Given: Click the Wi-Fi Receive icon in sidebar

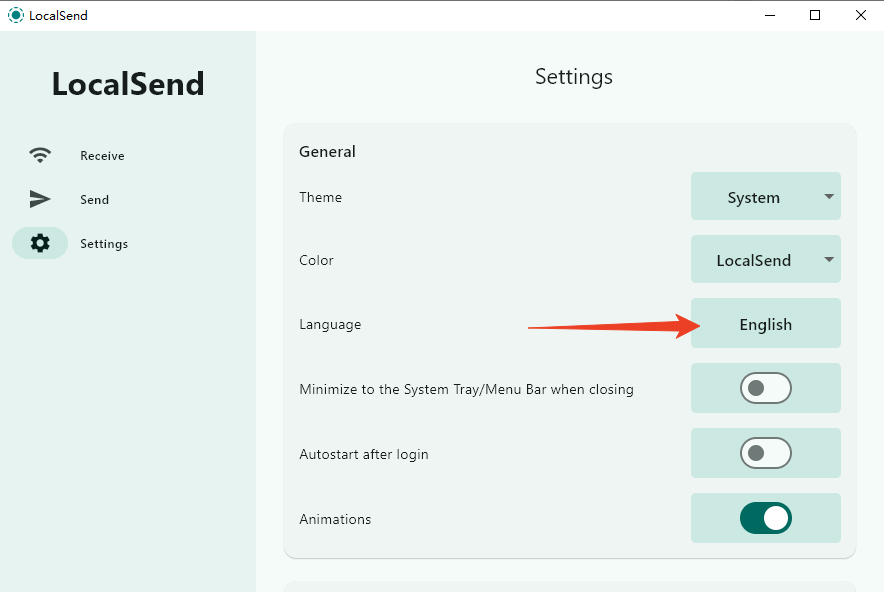Looking at the screenshot, I should click(40, 156).
